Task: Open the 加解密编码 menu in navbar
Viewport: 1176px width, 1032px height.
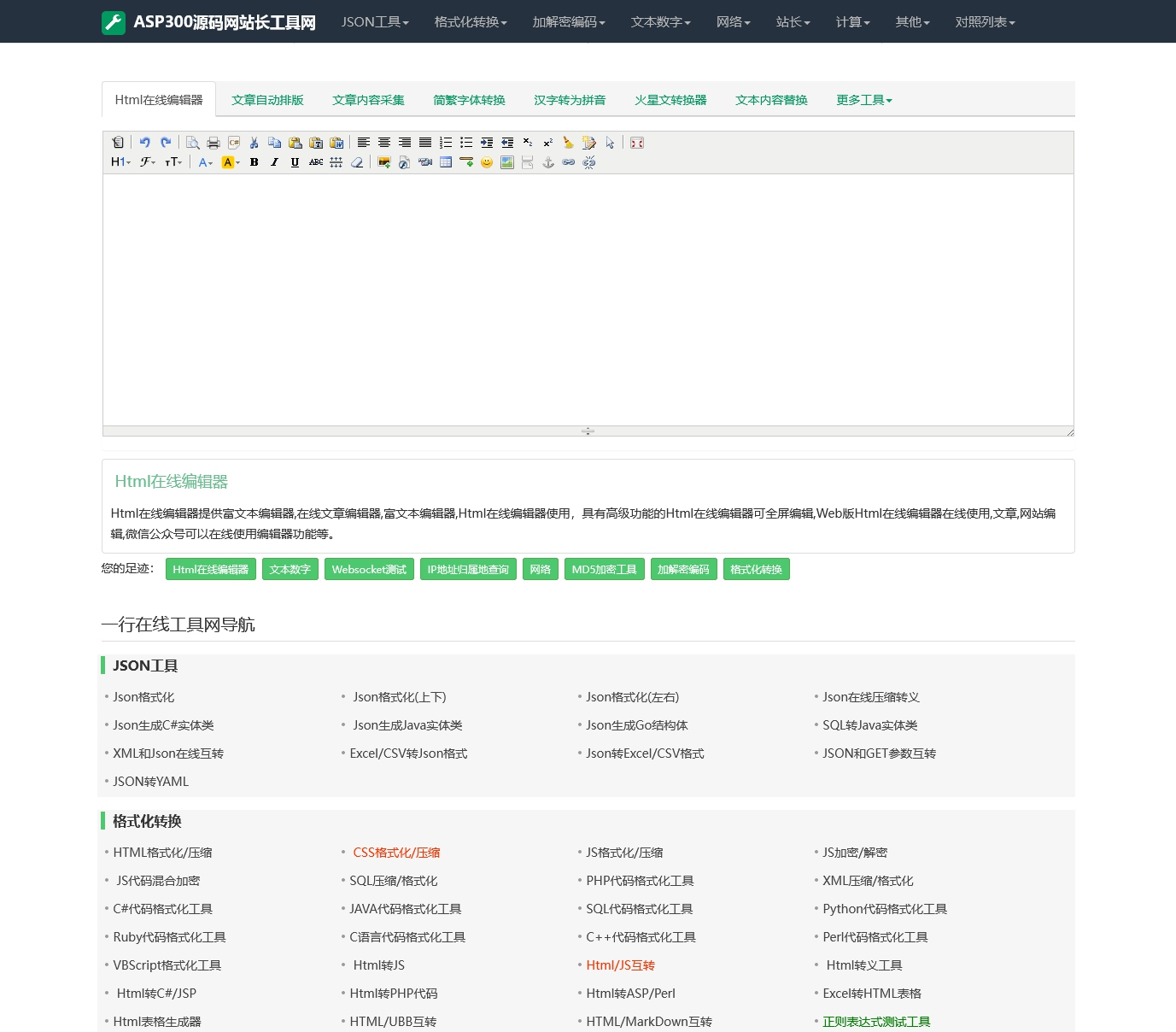Action: (x=568, y=22)
